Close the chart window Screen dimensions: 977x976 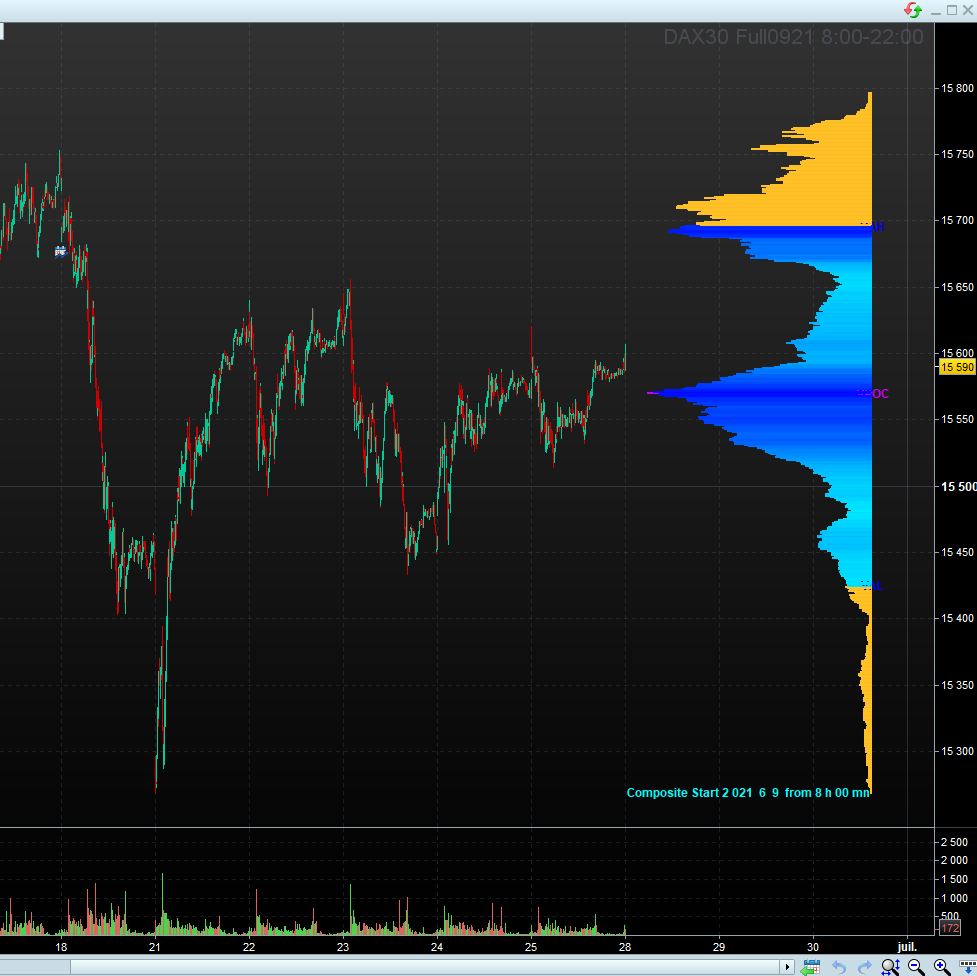(968, 10)
